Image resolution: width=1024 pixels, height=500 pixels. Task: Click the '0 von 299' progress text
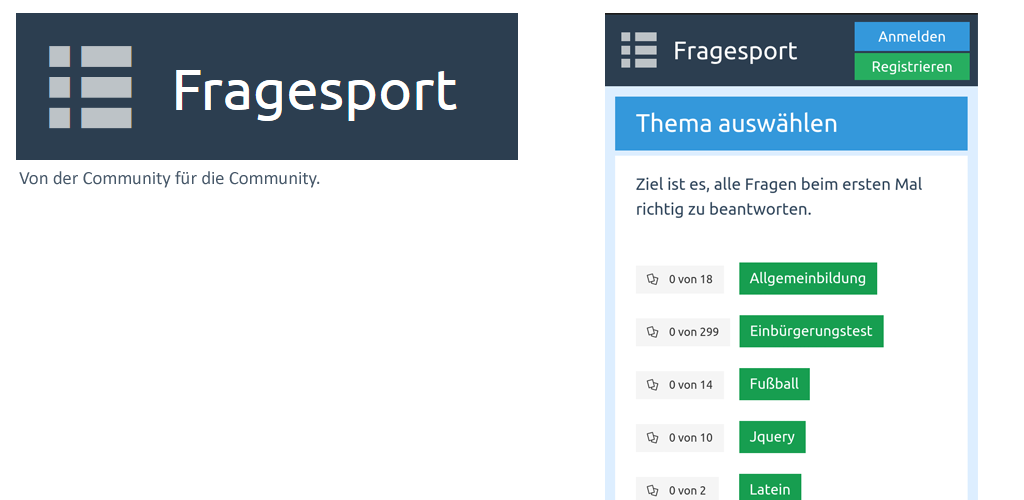[694, 332]
